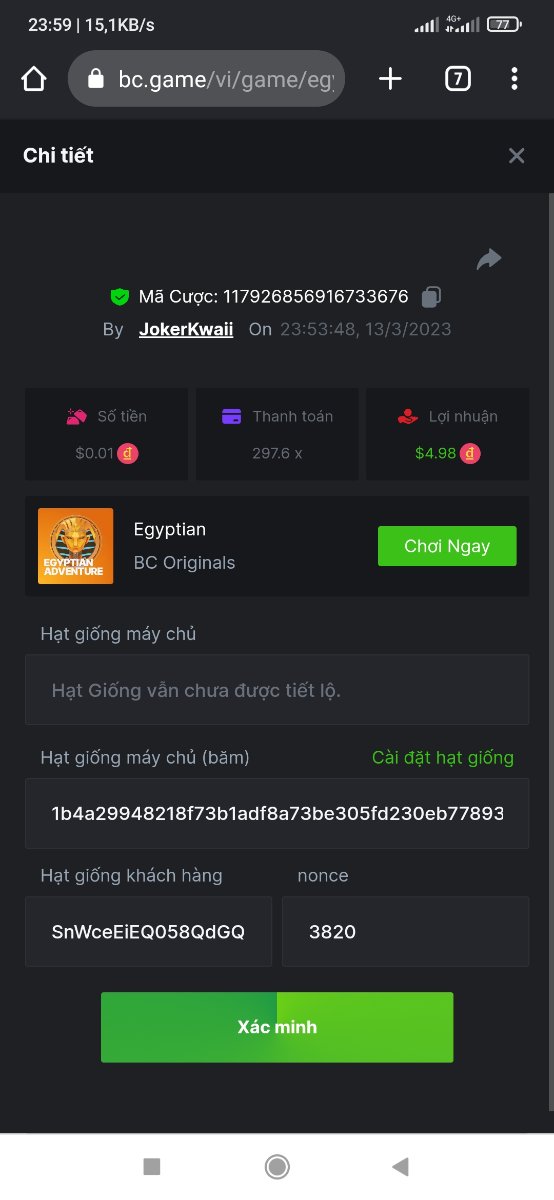Select the nonce field showing 3820
The height and width of the screenshot is (1200, 554).
405,931
